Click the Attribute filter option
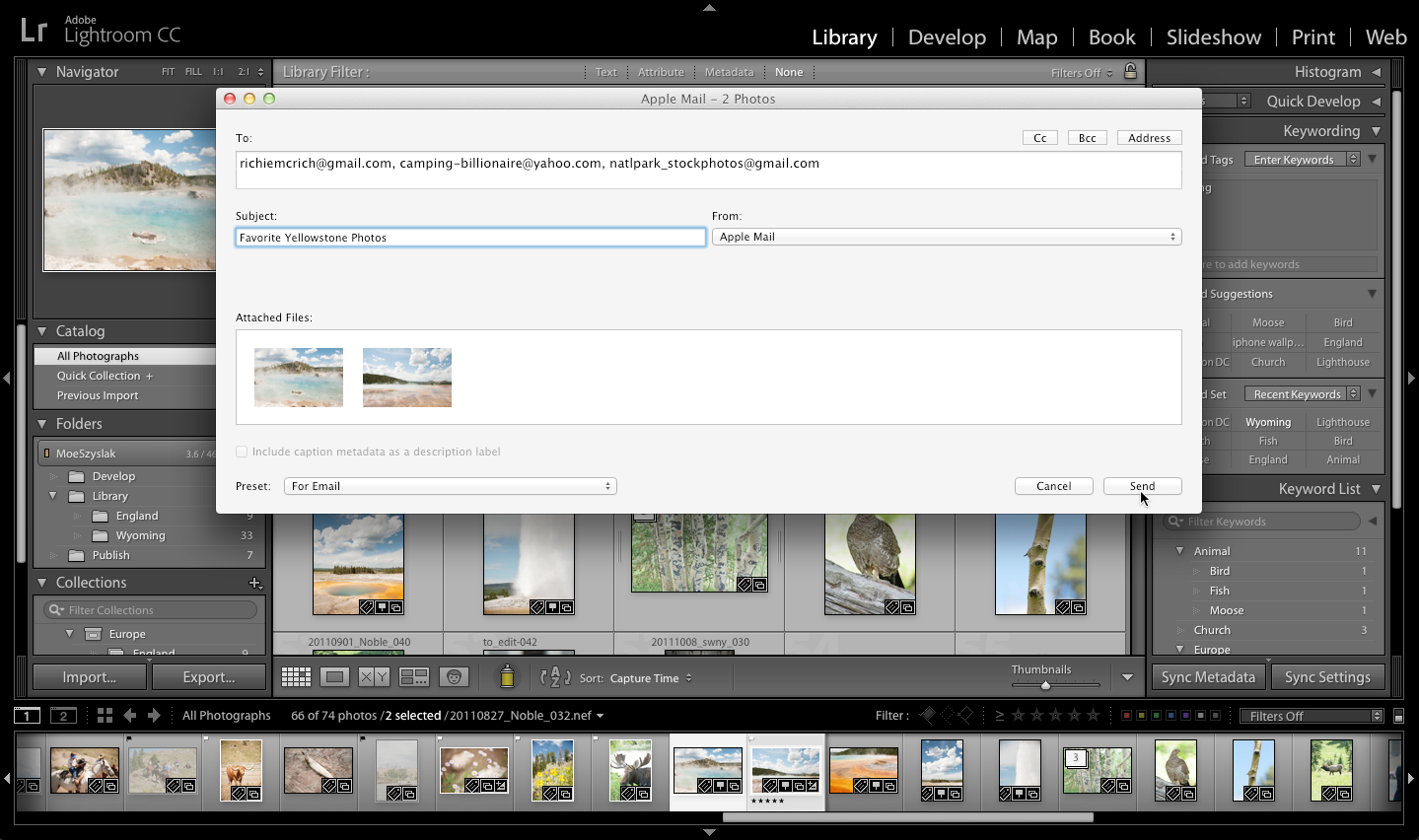The width and height of the screenshot is (1419, 840). coord(661,71)
